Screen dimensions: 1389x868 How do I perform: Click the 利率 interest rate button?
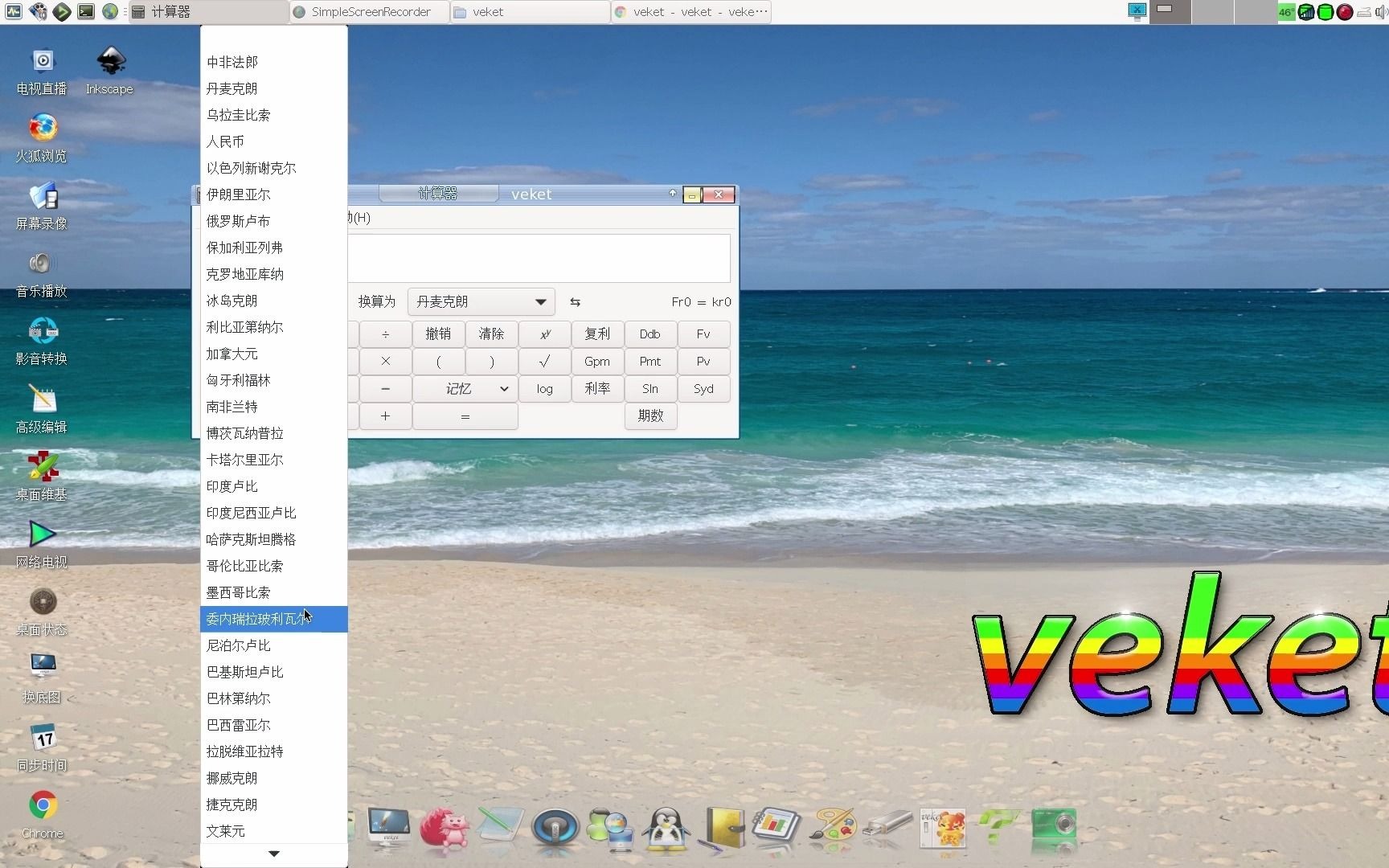point(597,389)
